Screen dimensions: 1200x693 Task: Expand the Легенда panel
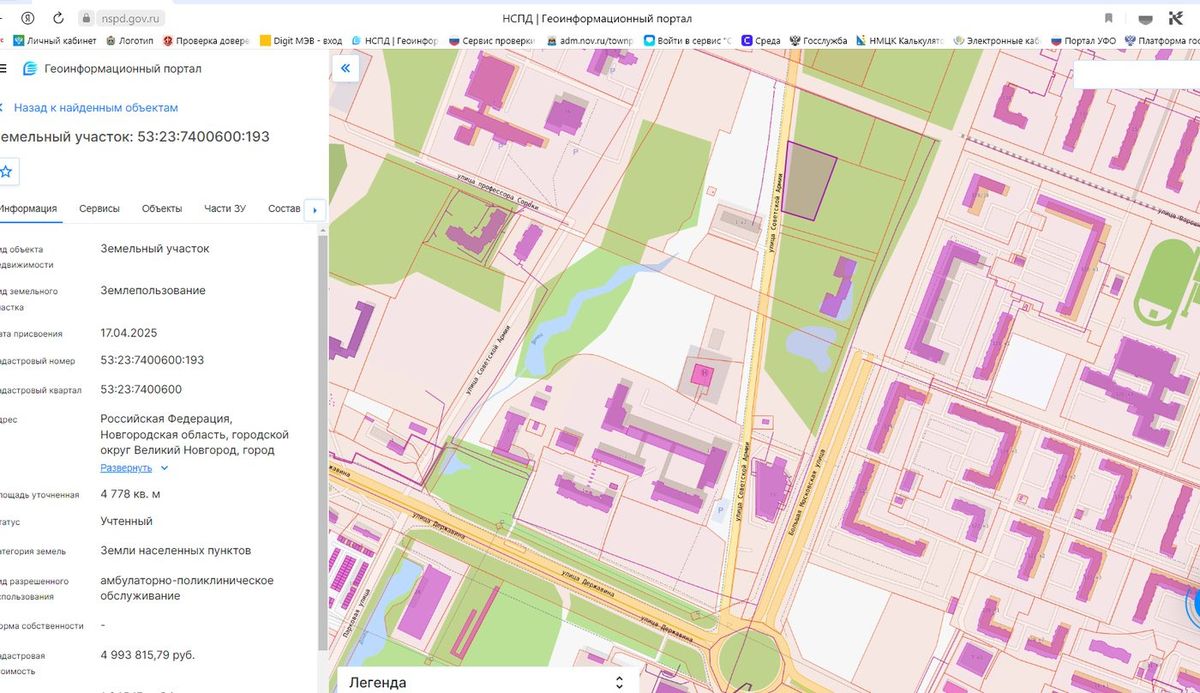point(619,682)
